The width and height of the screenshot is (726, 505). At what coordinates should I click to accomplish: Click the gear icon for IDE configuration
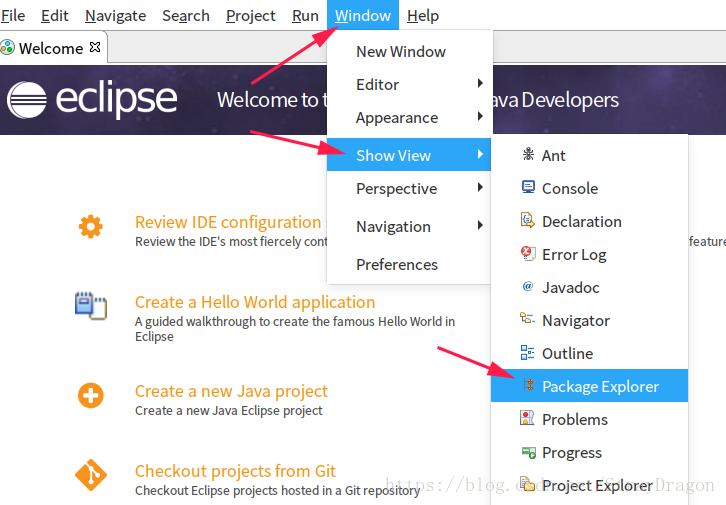[90, 227]
